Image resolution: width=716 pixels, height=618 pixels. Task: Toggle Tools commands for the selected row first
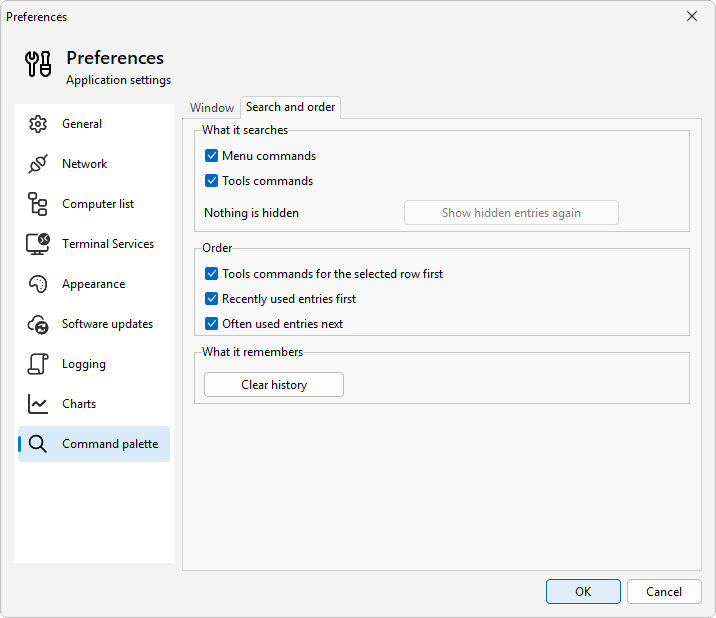[211, 274]
